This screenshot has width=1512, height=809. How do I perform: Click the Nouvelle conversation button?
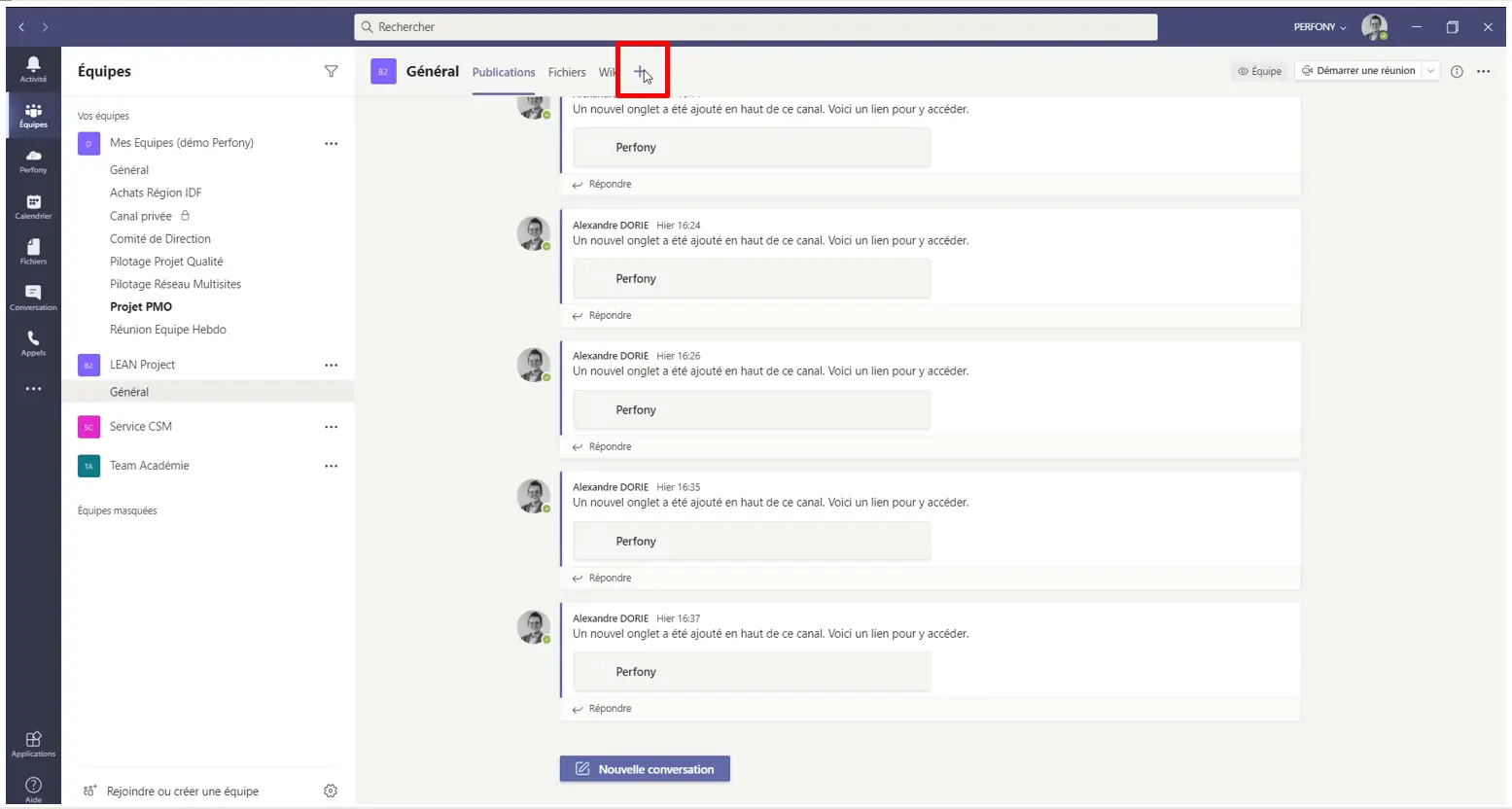pyautogui.click(x=645, y=769)
